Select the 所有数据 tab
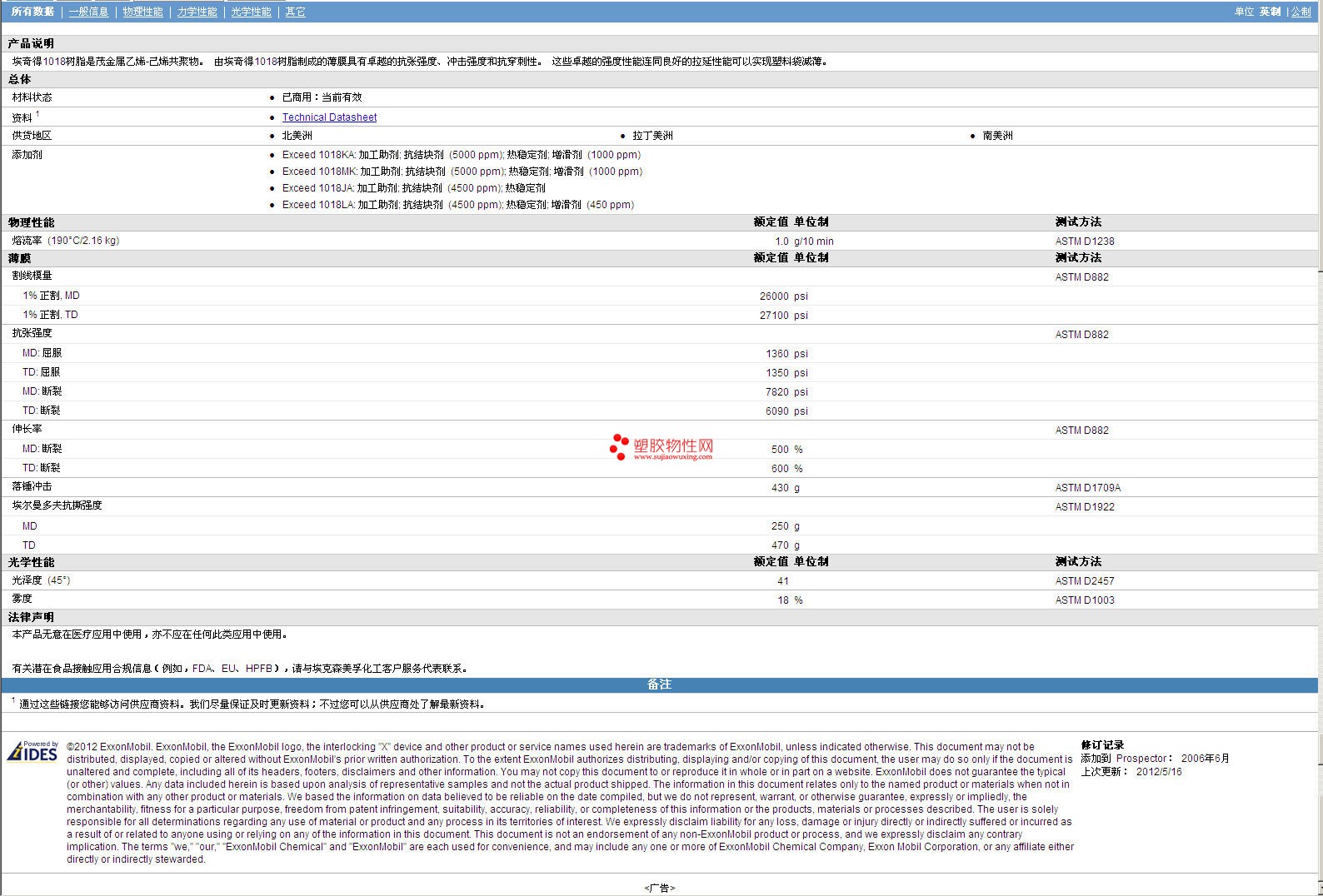This screenshot has width=1323, height=896. click(32, 12)
